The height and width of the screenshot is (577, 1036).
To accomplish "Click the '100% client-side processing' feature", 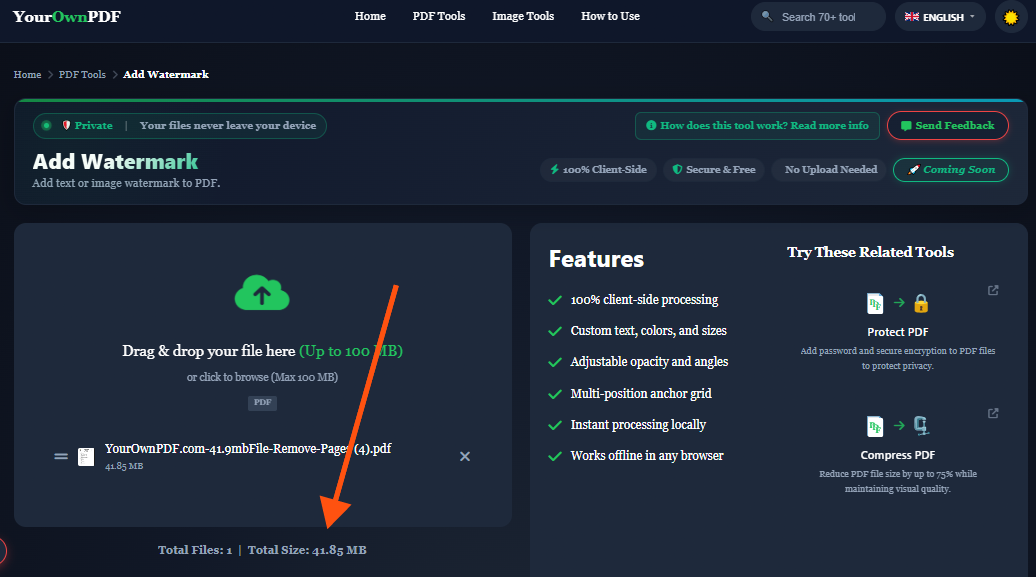I will [644, 300].
